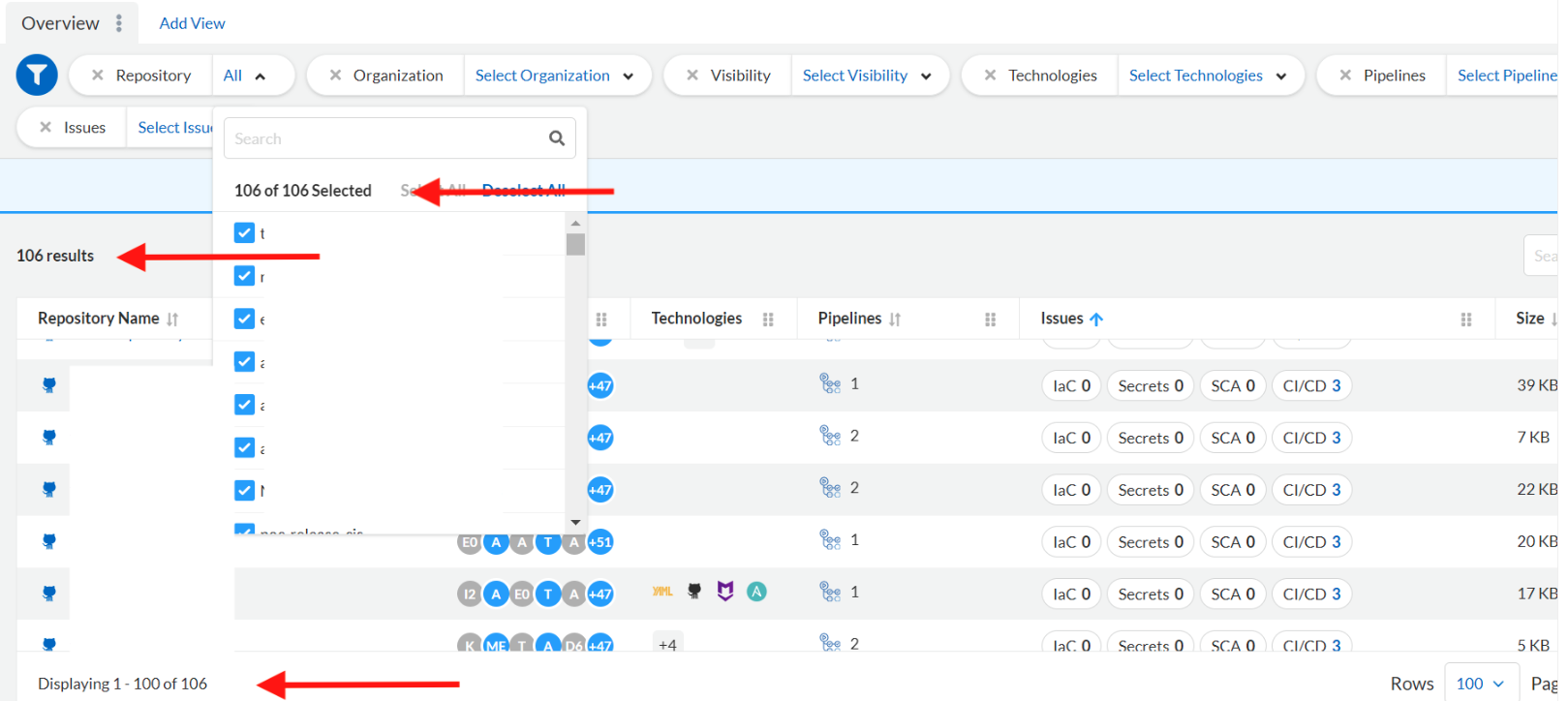Click the YML technology icon

(x=662, y=591)
